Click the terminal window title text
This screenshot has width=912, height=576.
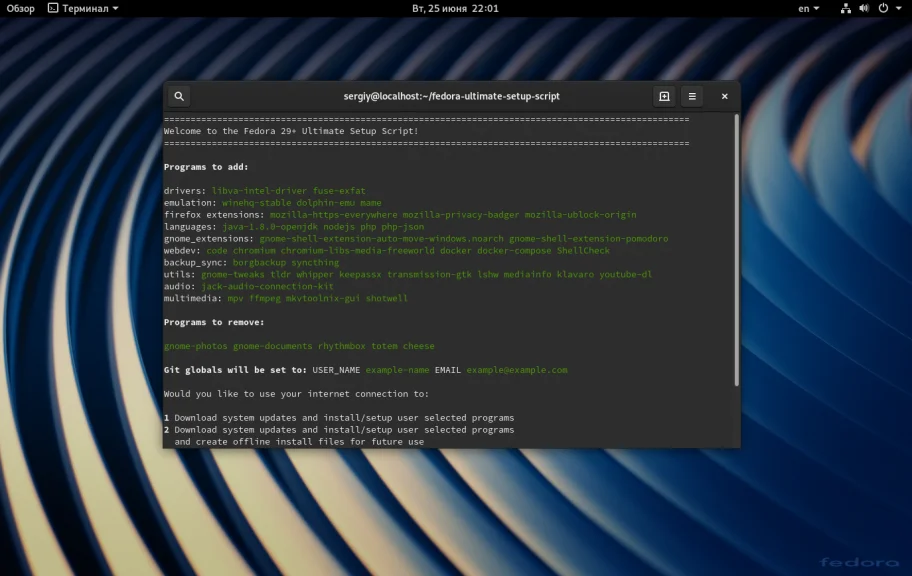click(451, 96)
